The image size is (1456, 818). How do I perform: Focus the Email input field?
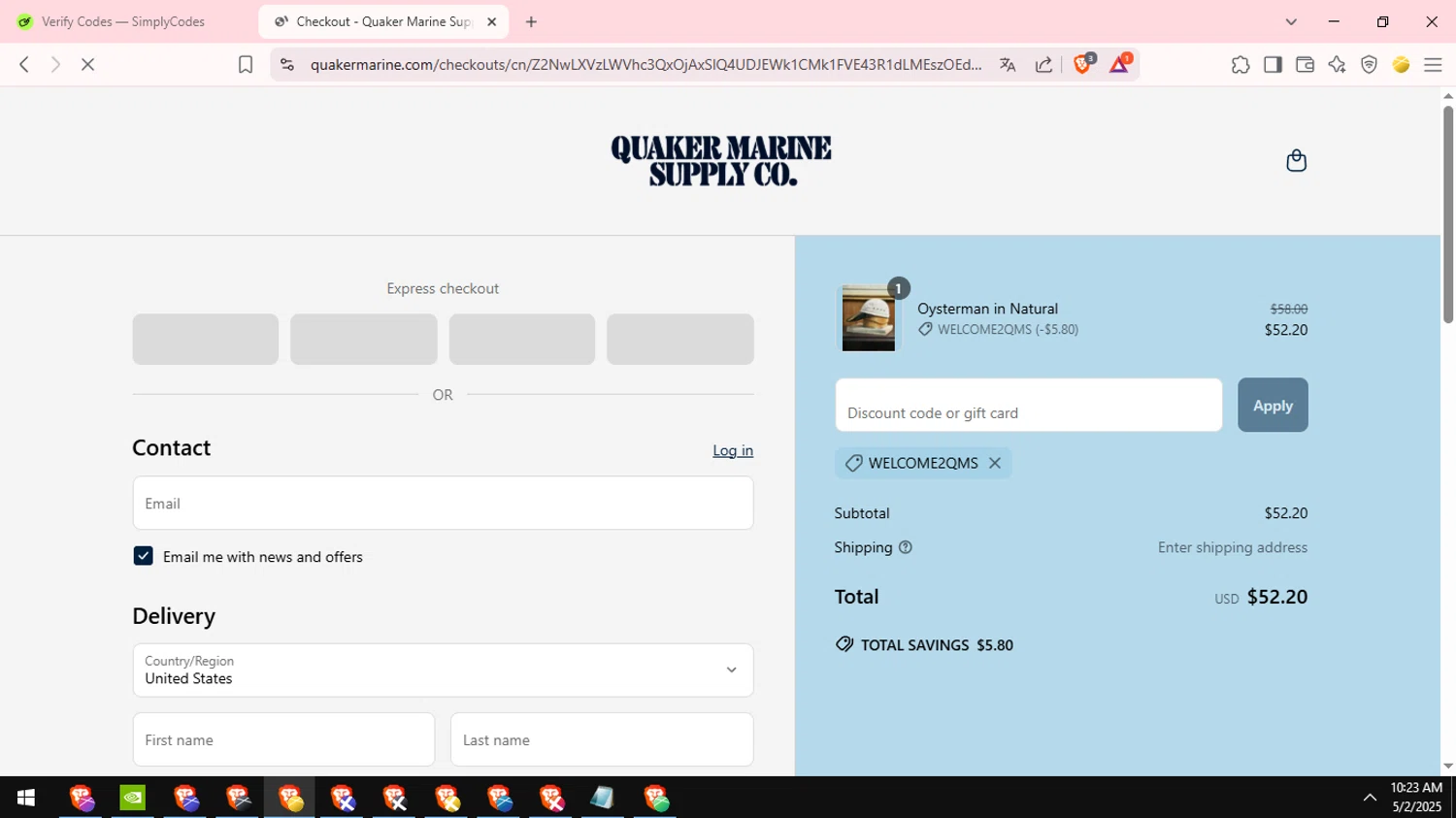(443, 503)
